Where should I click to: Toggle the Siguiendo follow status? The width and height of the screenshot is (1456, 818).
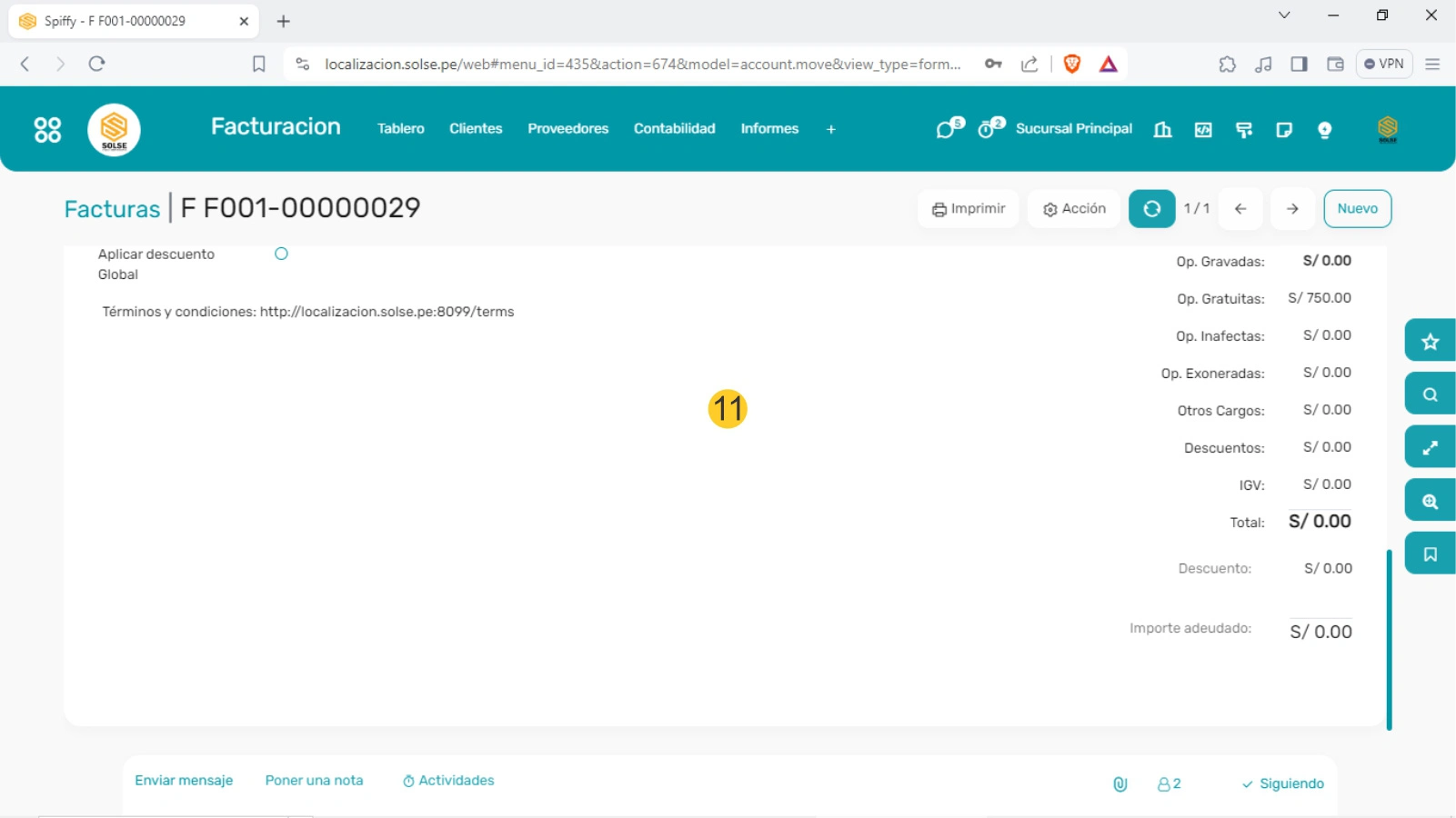pyautogui.click(x=1283, y=783)
